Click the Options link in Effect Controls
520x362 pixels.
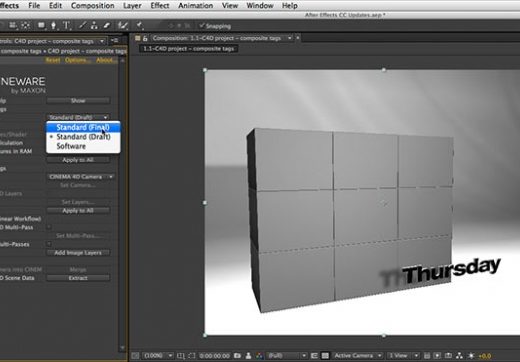coord(78,60)
